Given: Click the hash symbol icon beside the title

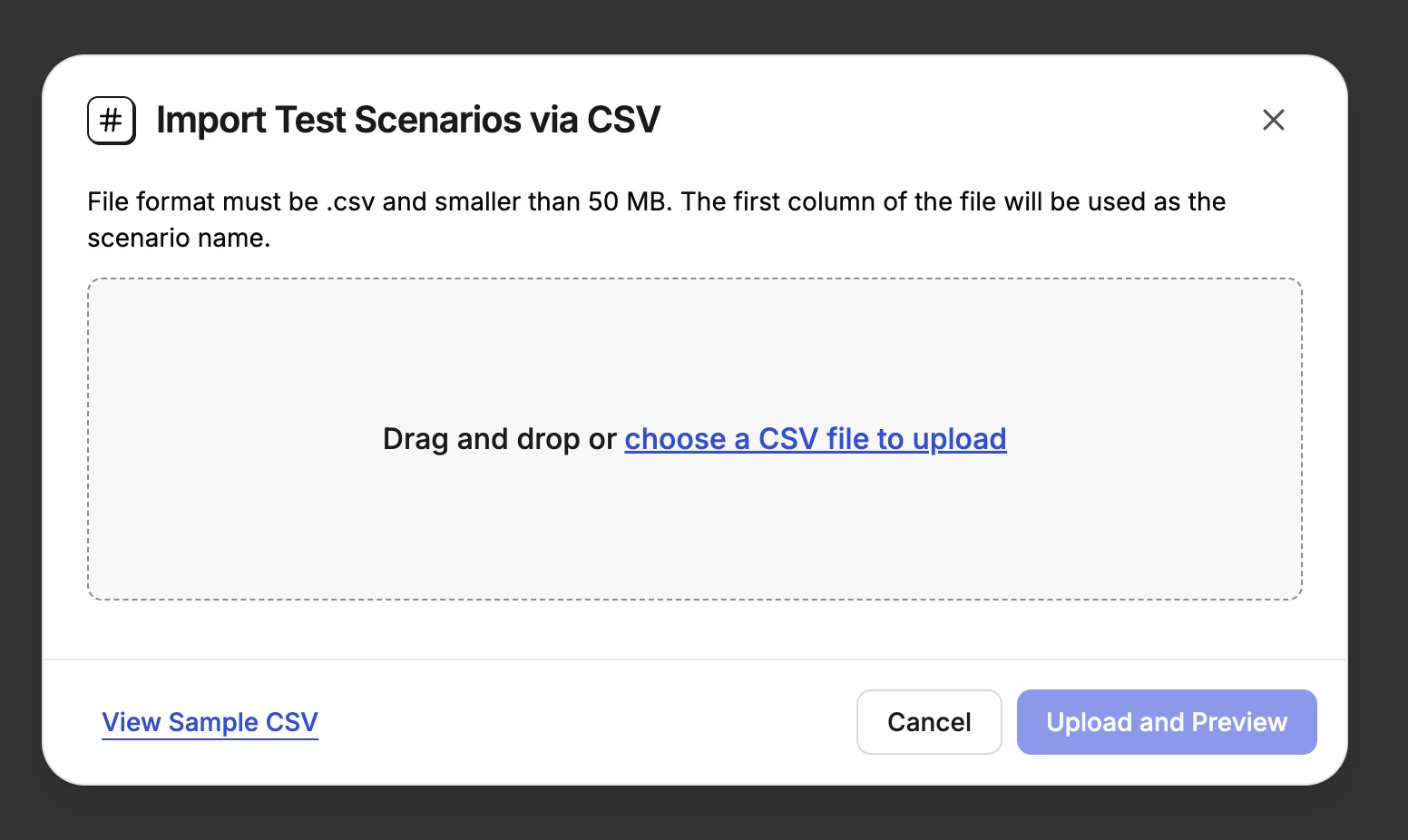Looking at the screenshot, I should click(112, 120).
